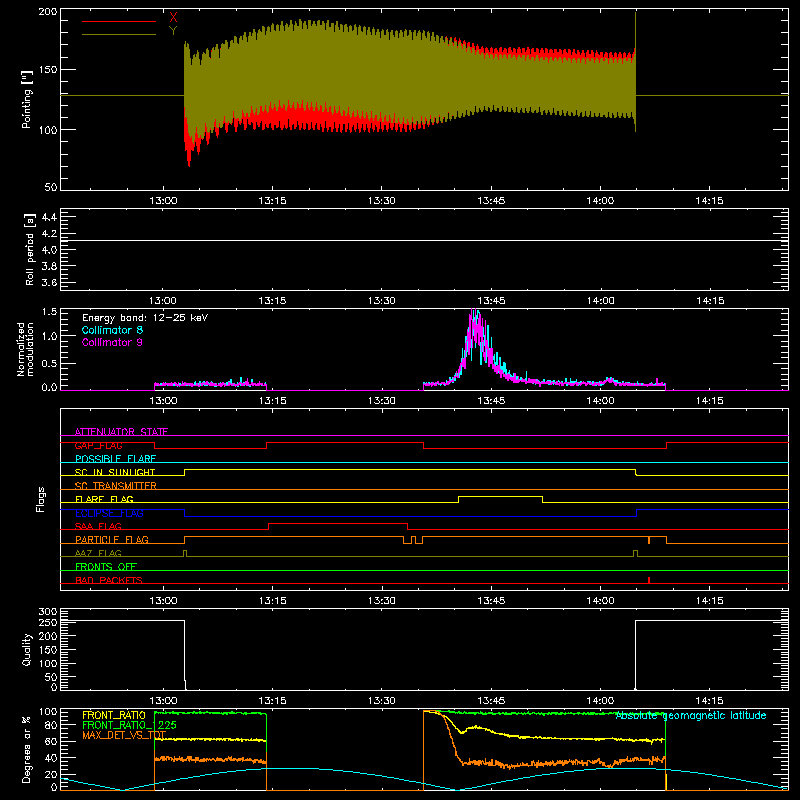
Task: Click the 13:45 label under Pointing plot
Action: tap(491, 201)
